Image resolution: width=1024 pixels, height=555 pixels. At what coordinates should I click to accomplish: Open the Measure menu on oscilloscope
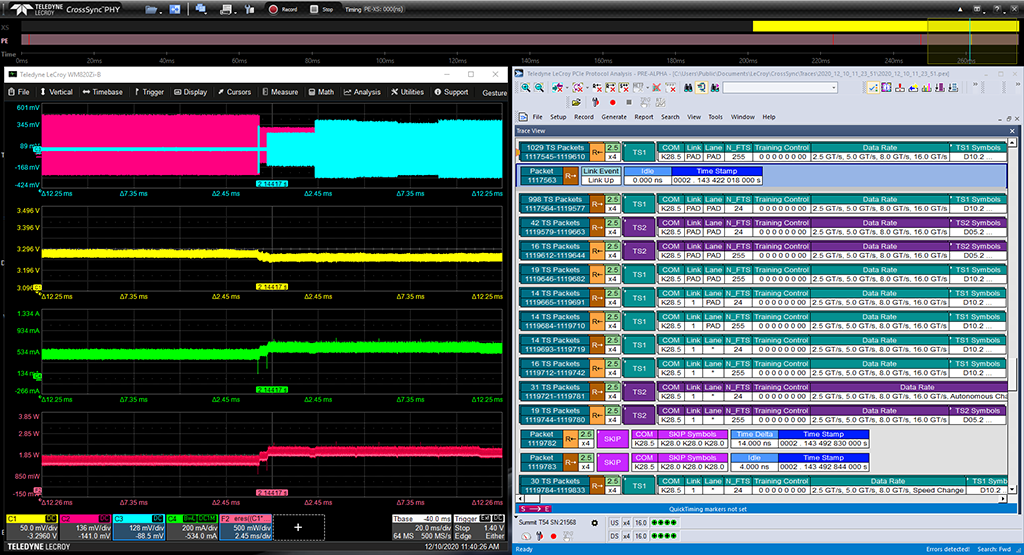pyautogui.click(x=279, y=92)
